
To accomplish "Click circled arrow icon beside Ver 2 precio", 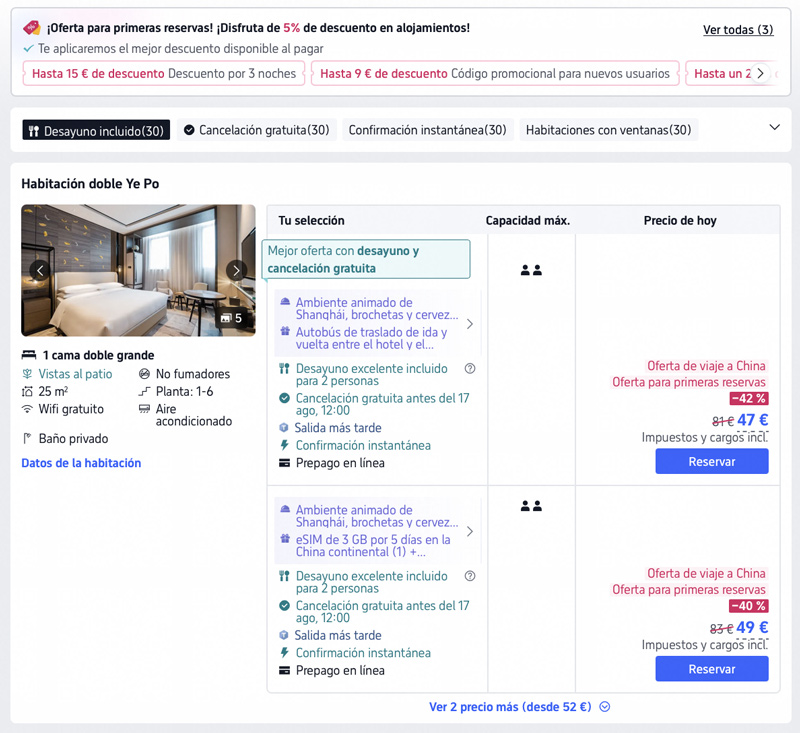I will pyautogui.click(x=605, y=707).
